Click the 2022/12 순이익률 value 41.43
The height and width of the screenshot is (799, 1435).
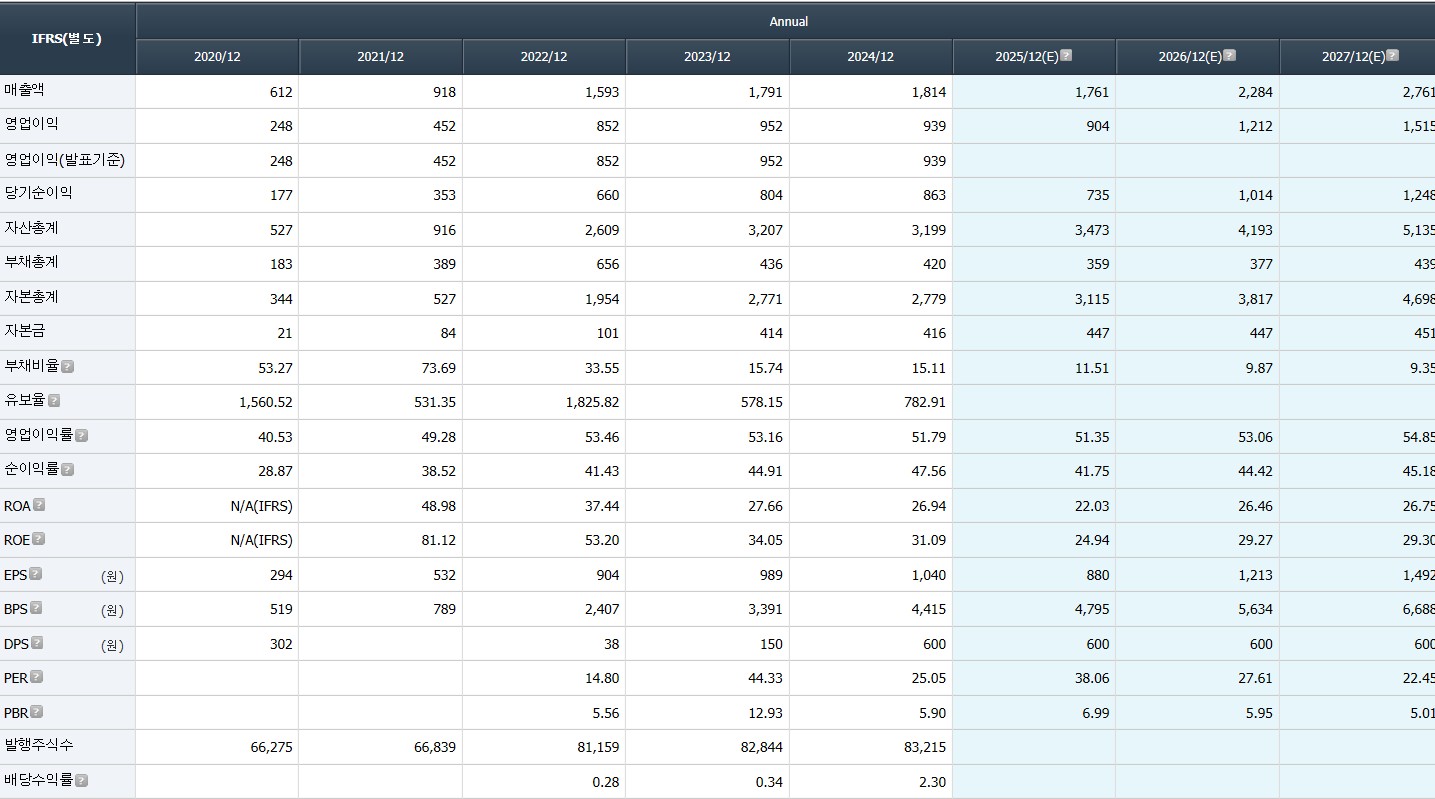click(602, 471)
